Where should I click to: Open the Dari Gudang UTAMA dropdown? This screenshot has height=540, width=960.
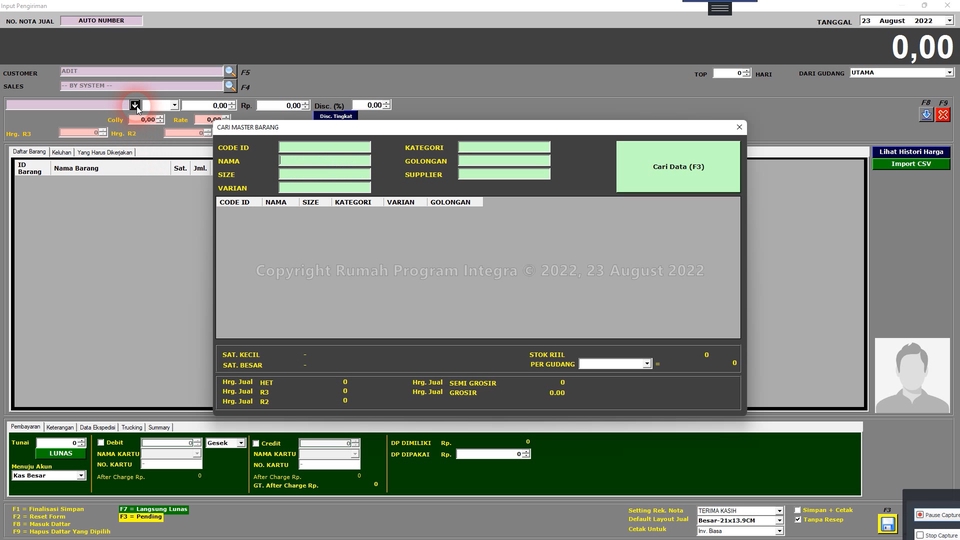coord(949,73)
